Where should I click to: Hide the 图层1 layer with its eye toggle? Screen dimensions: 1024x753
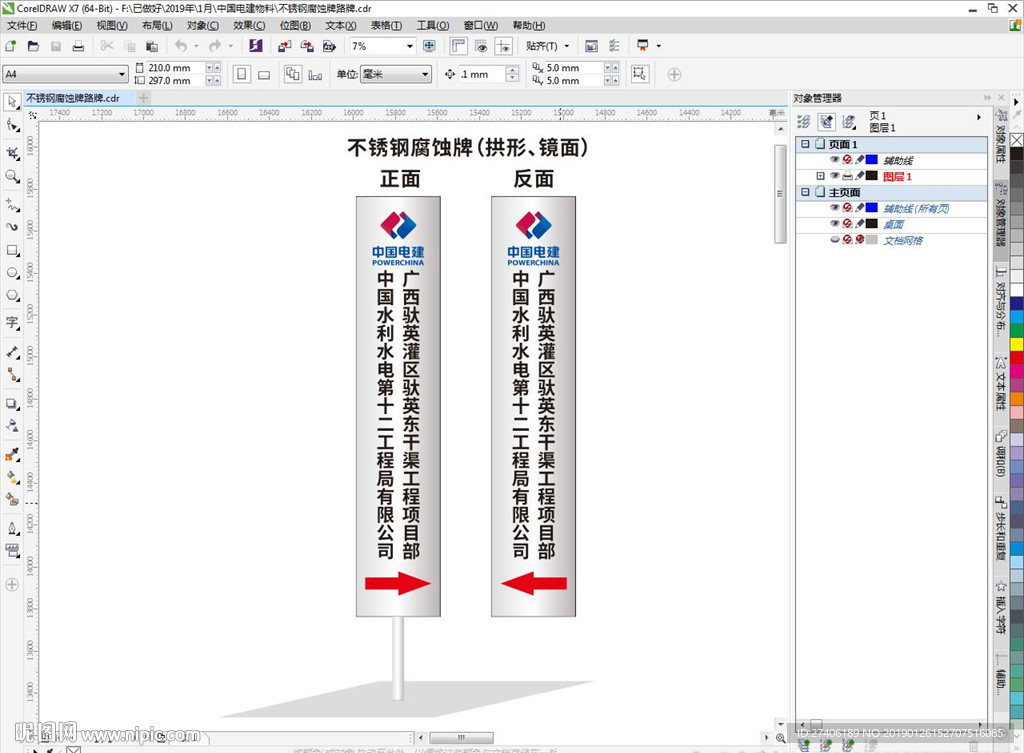pos(833,176)
